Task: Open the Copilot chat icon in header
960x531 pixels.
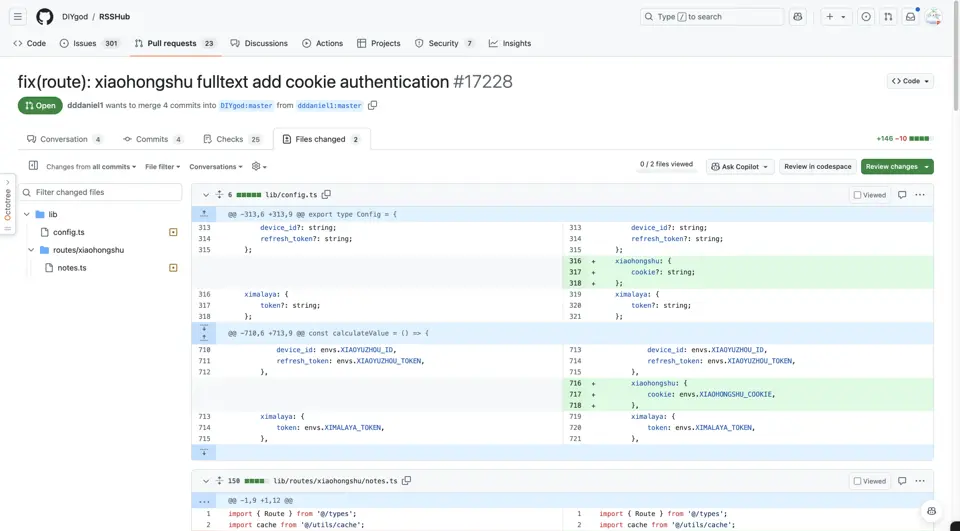Action: coord(798,17)
